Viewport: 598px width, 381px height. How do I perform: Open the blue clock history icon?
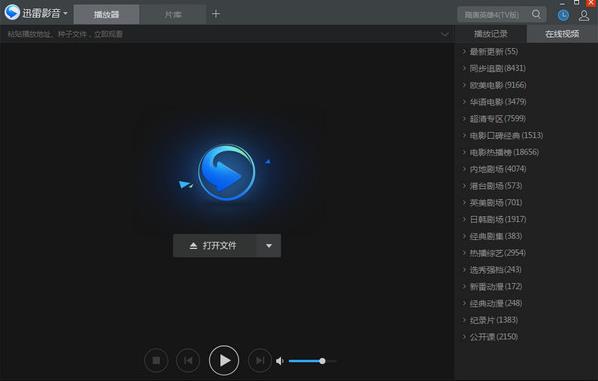(x=563, y=15)
